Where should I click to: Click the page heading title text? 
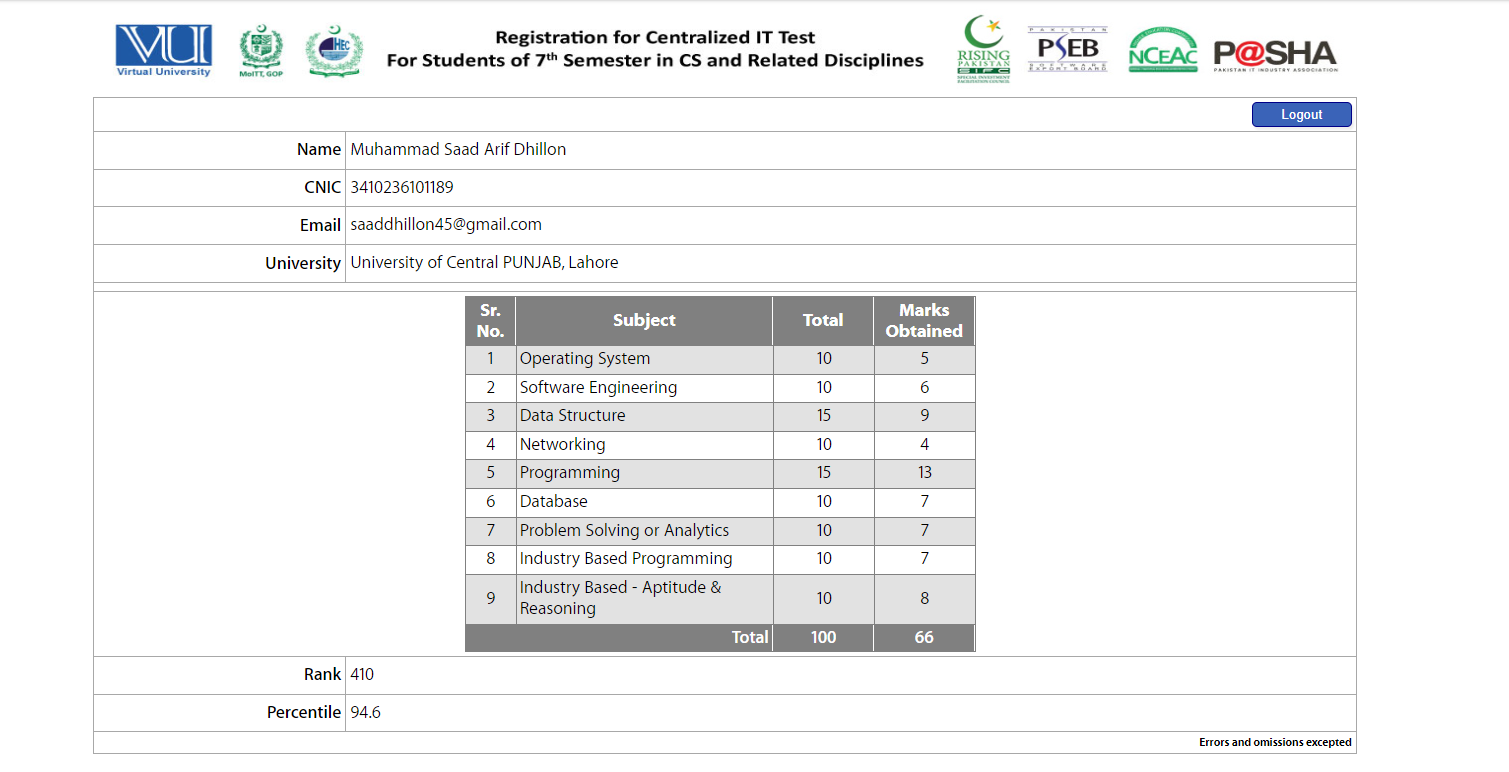click(655, 49)
